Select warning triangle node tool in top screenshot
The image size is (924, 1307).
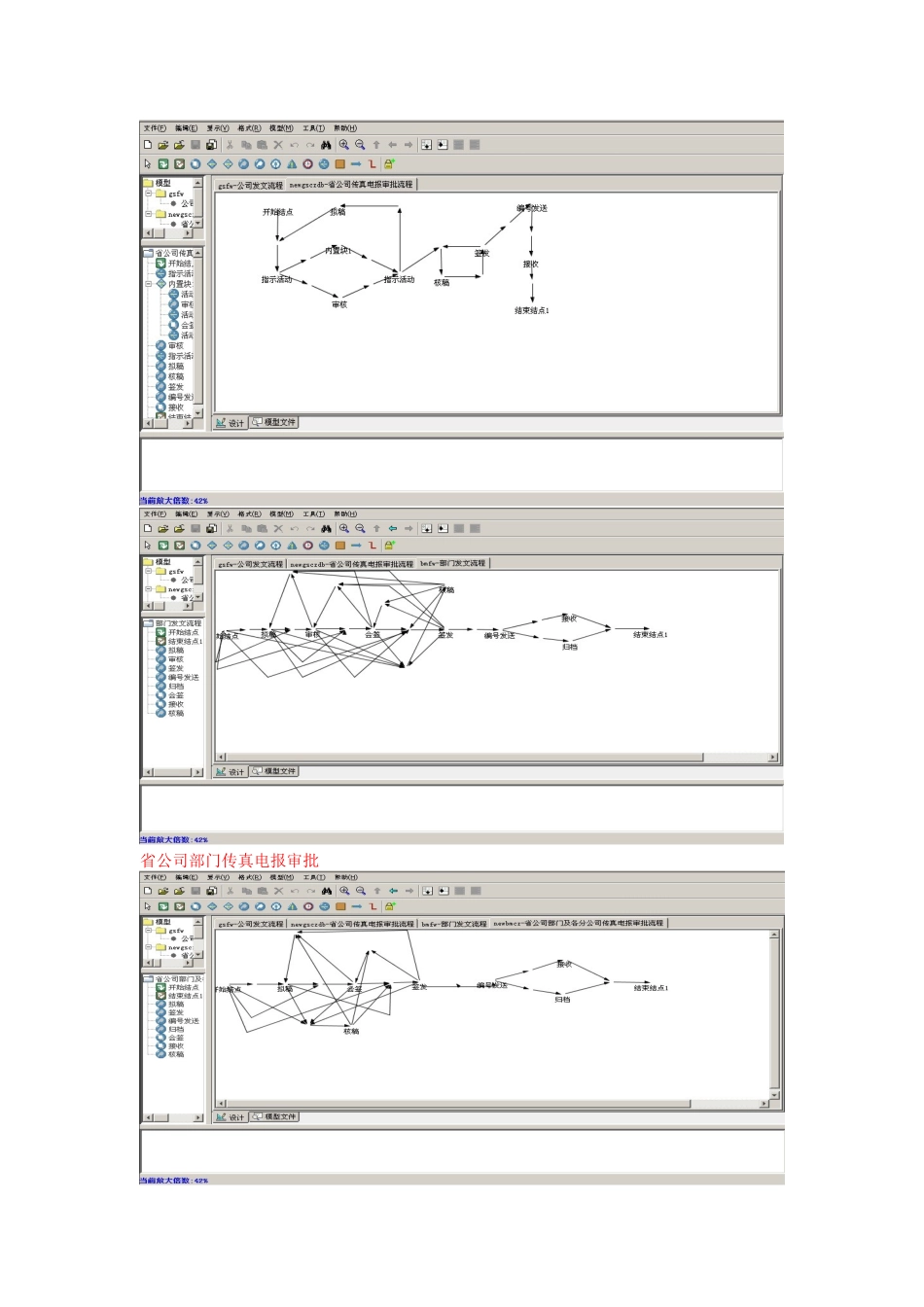coord(292,164)
